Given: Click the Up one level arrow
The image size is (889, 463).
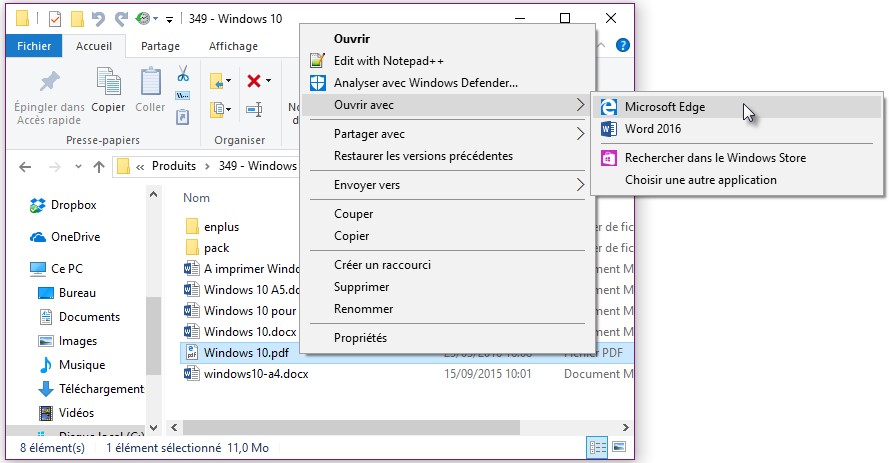Looking at the screenshot, I should pos(99,167).
